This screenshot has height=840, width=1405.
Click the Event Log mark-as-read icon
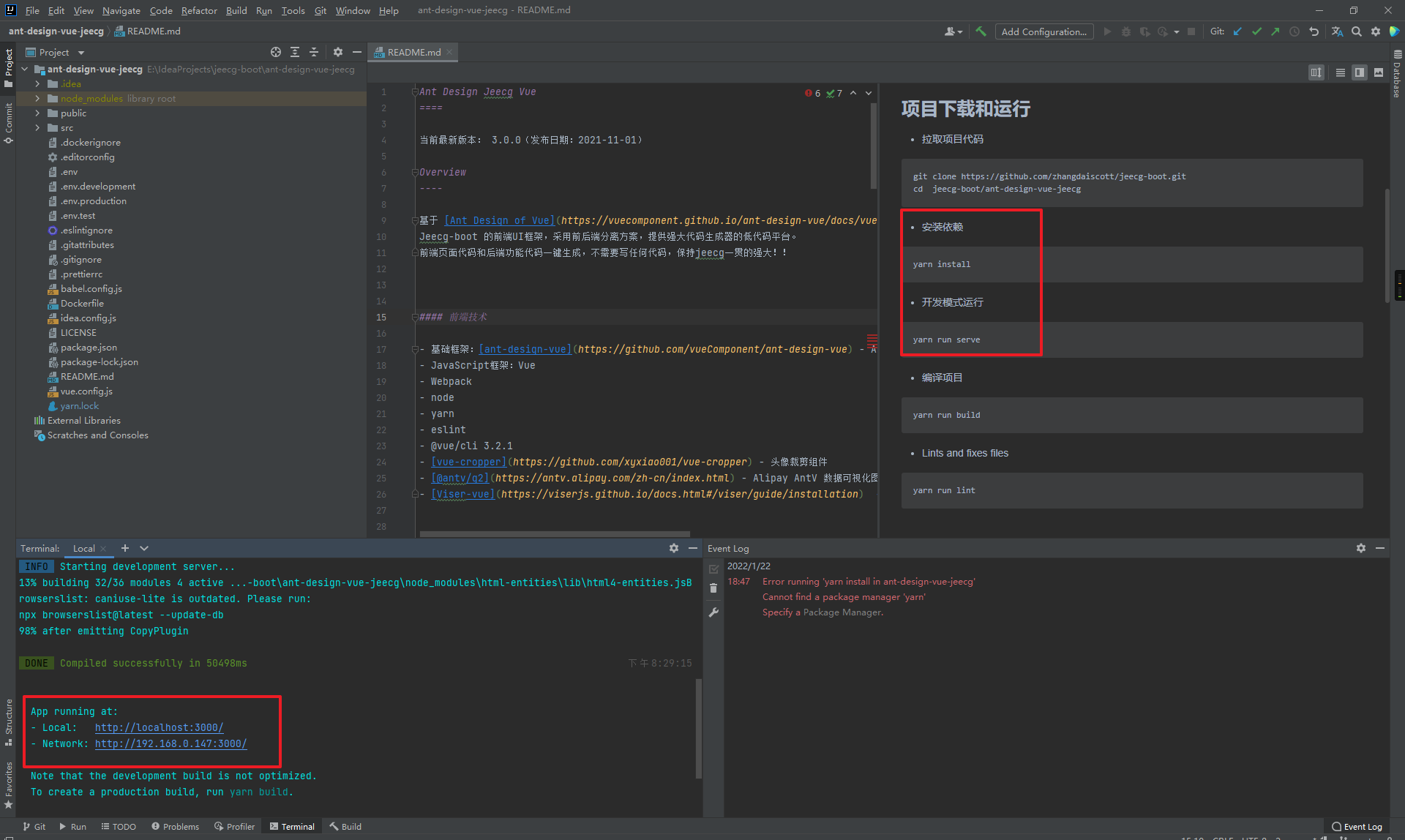coord(713,569)
